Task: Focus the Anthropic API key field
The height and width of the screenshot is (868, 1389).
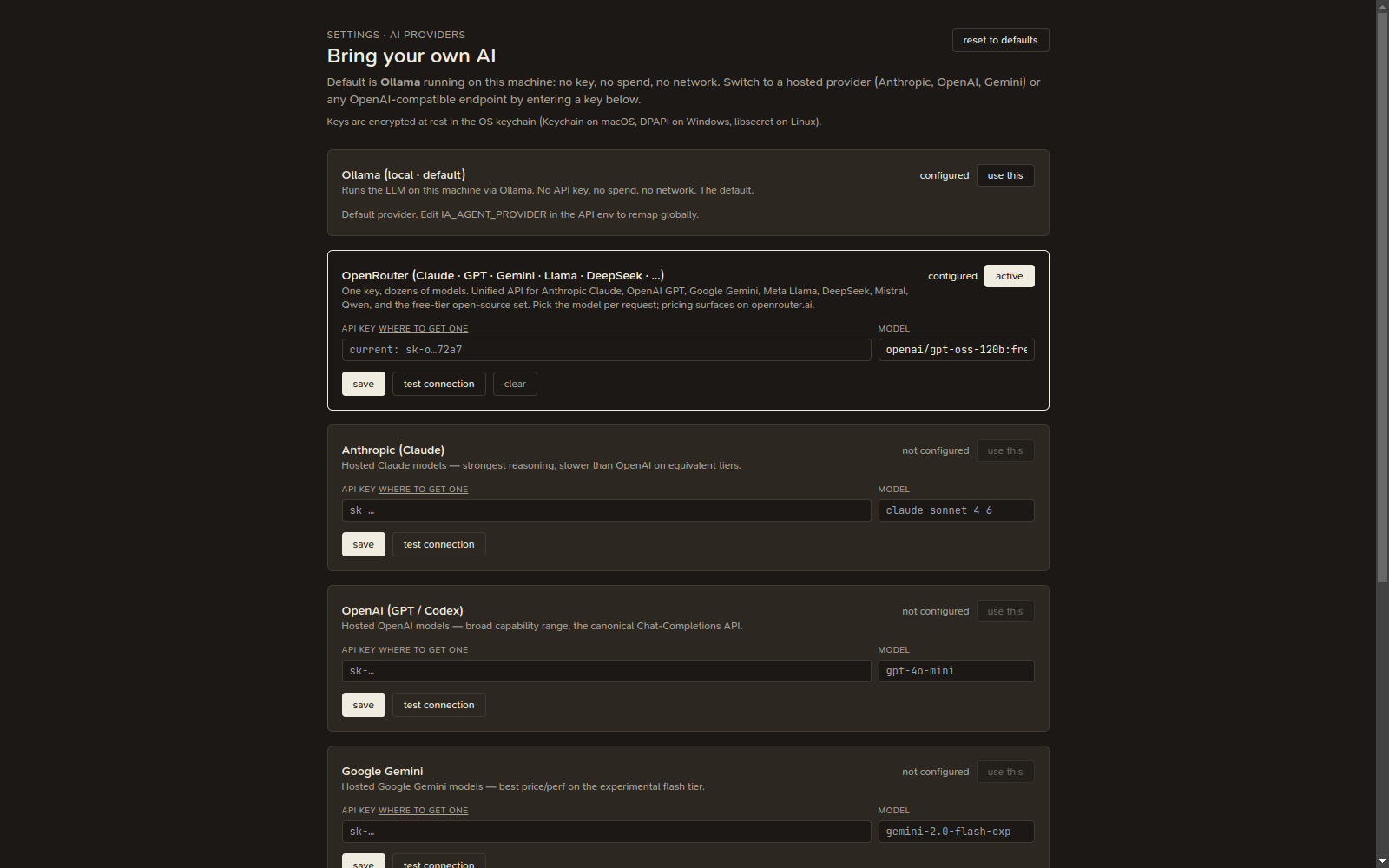Action: (606, 510)
